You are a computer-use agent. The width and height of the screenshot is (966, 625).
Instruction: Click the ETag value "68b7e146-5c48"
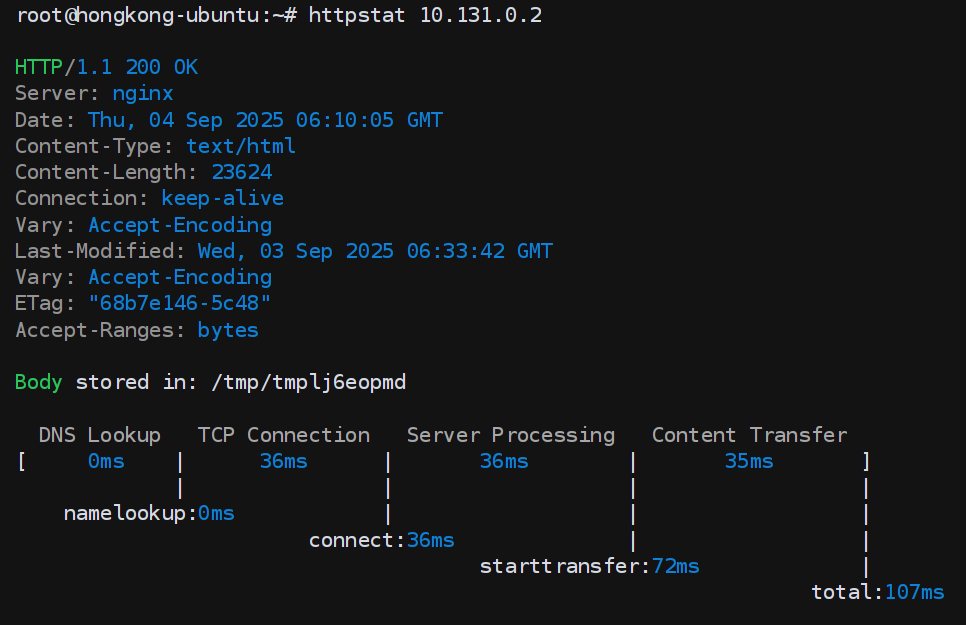pyautogui.click(x=180, y=303)
